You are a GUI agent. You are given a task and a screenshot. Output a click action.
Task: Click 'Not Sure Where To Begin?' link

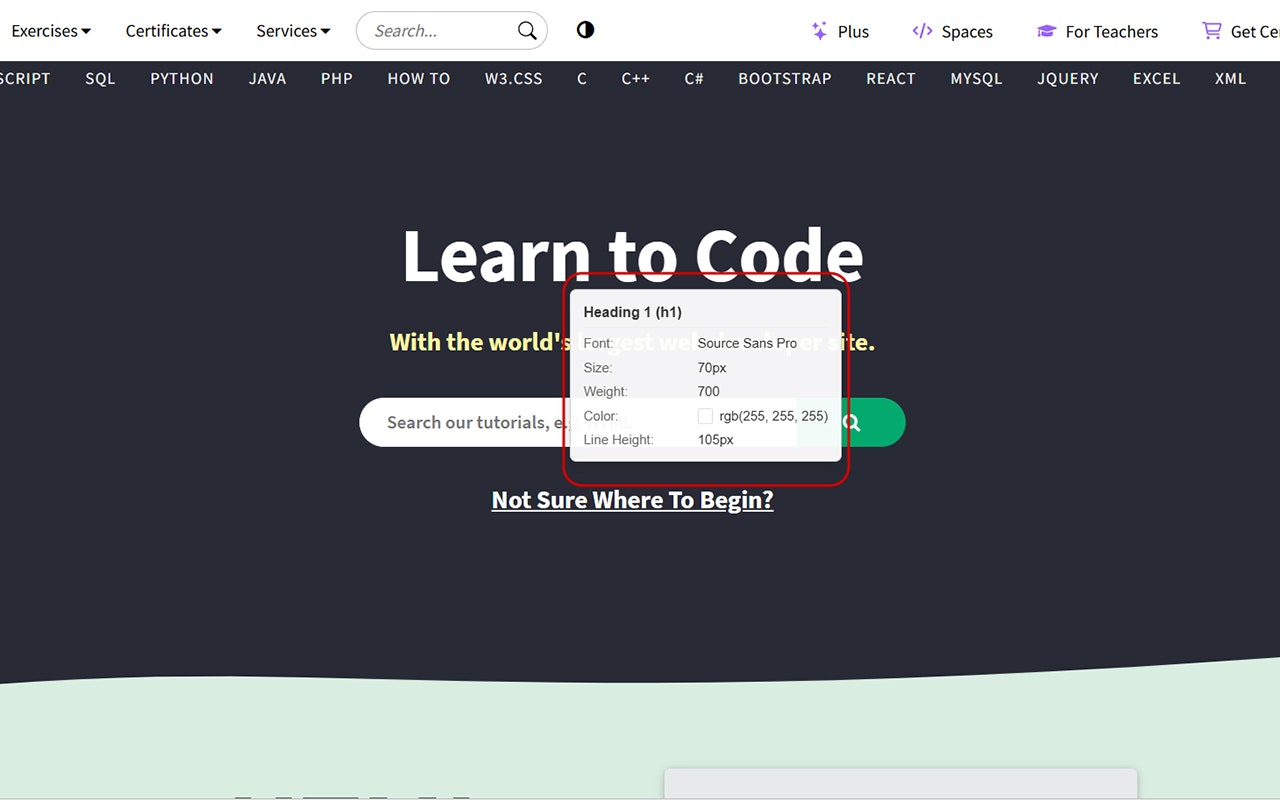633,500
